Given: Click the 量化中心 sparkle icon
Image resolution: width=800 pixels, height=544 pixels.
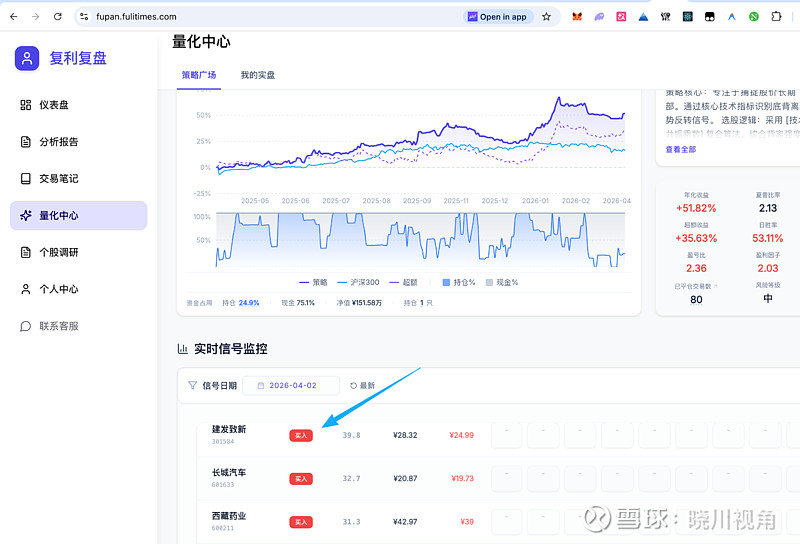Looking at the screenshot, I should (26, 215).
